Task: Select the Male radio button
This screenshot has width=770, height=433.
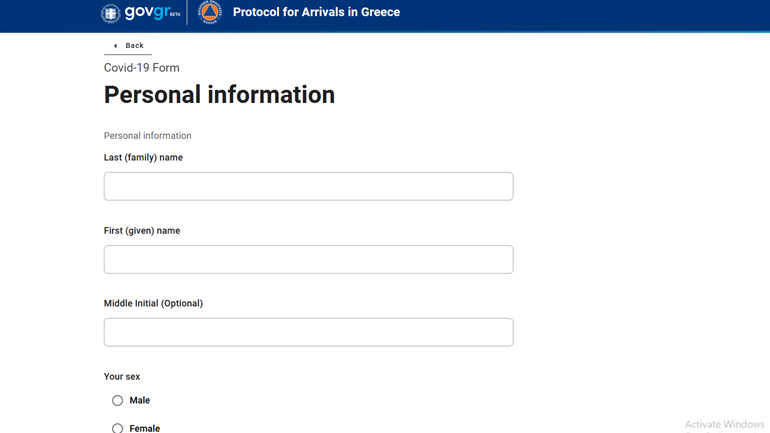Action: pos(118,400)
